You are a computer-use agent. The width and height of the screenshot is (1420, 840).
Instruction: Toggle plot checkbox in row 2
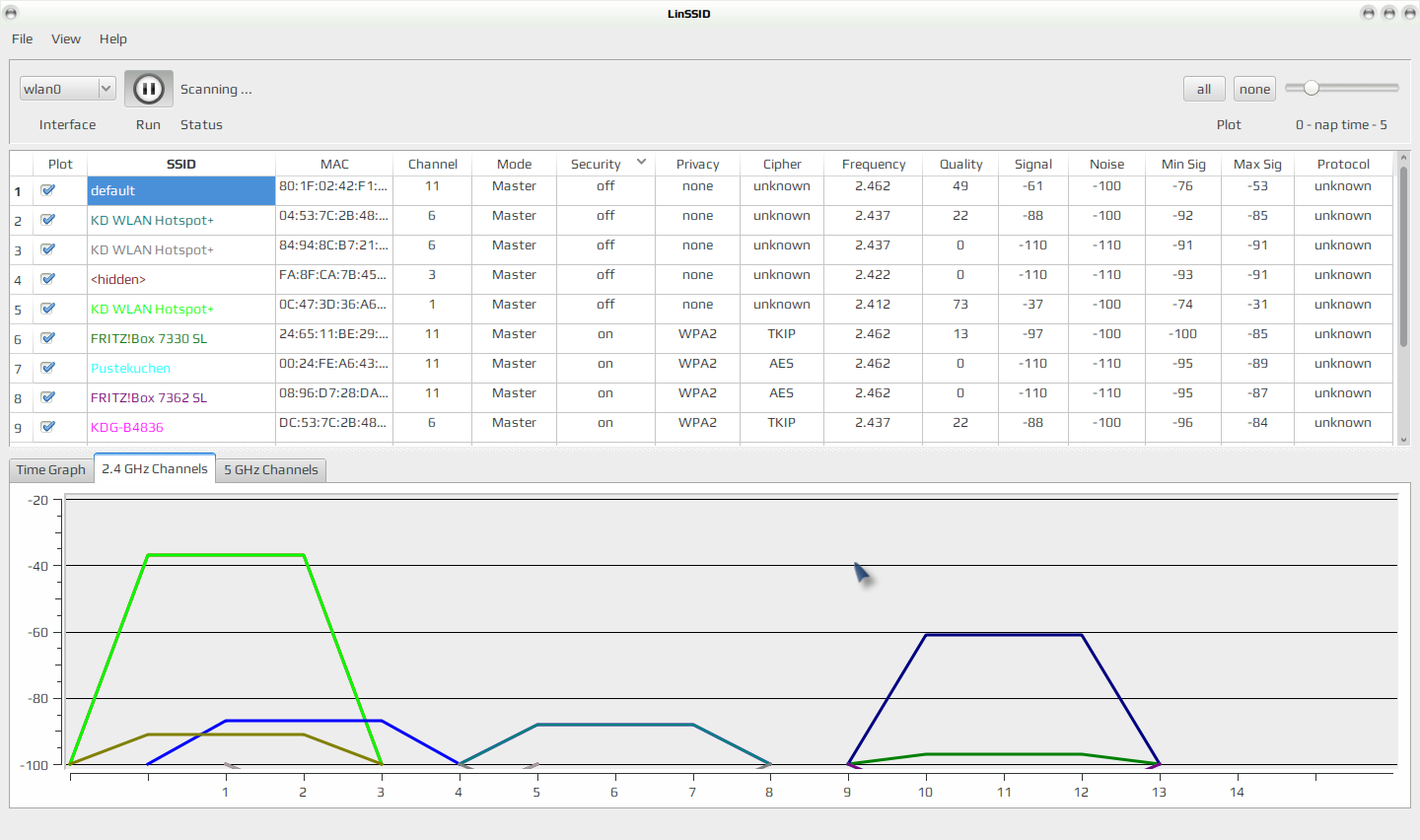(47, 220)
